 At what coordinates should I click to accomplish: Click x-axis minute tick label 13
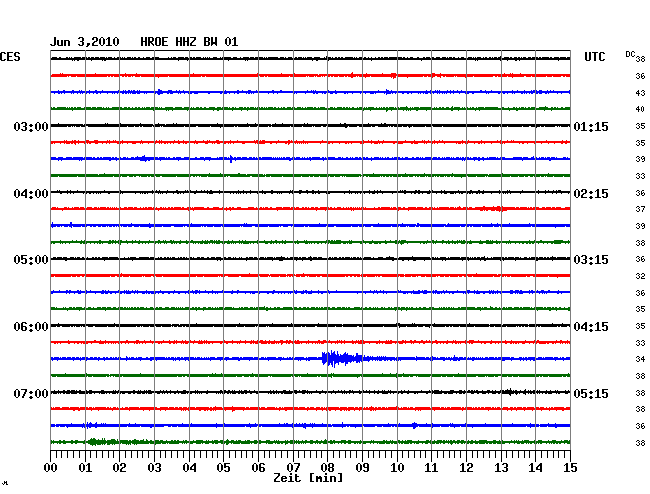pos(501,467)
